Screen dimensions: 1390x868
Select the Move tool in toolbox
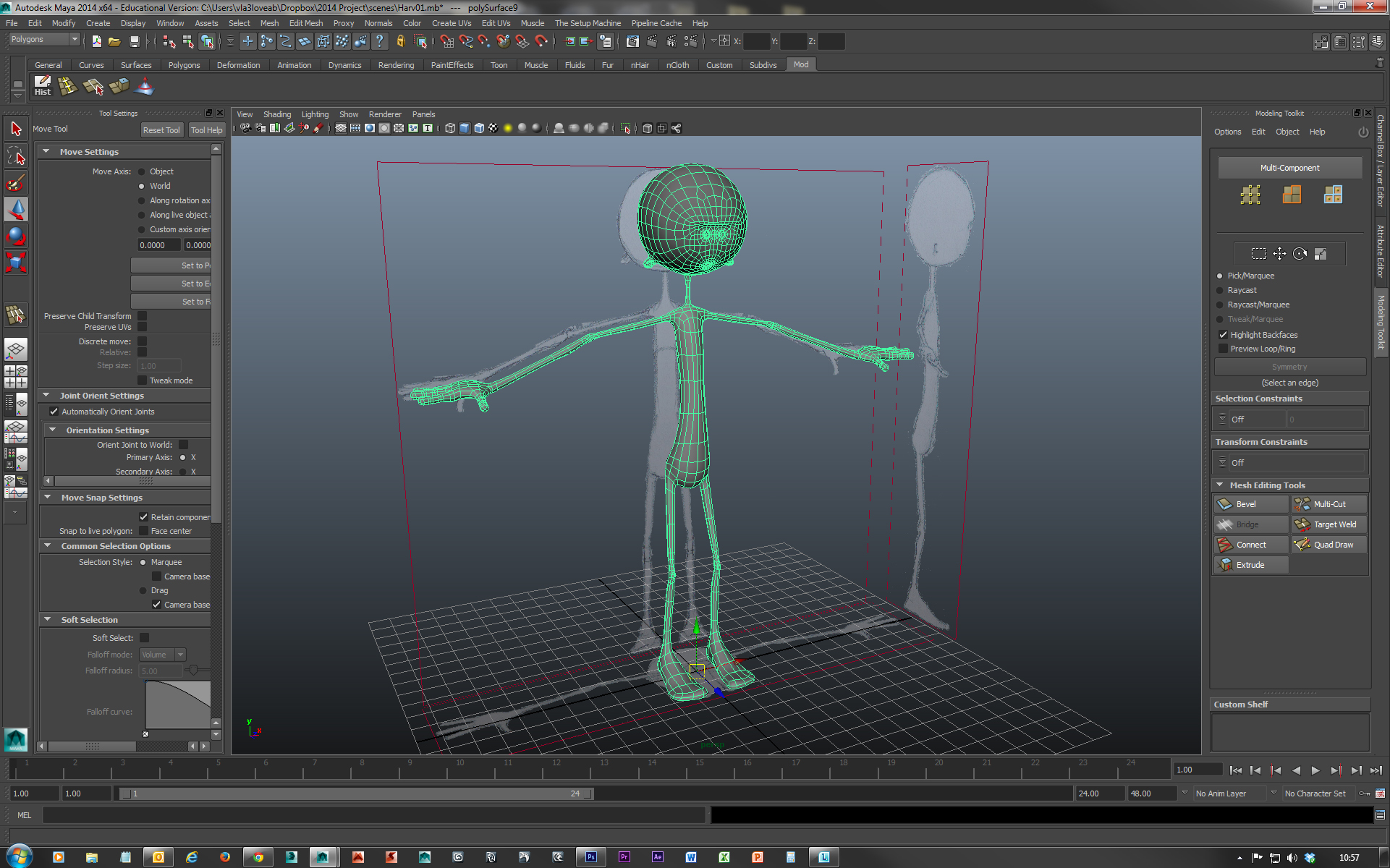16,210
